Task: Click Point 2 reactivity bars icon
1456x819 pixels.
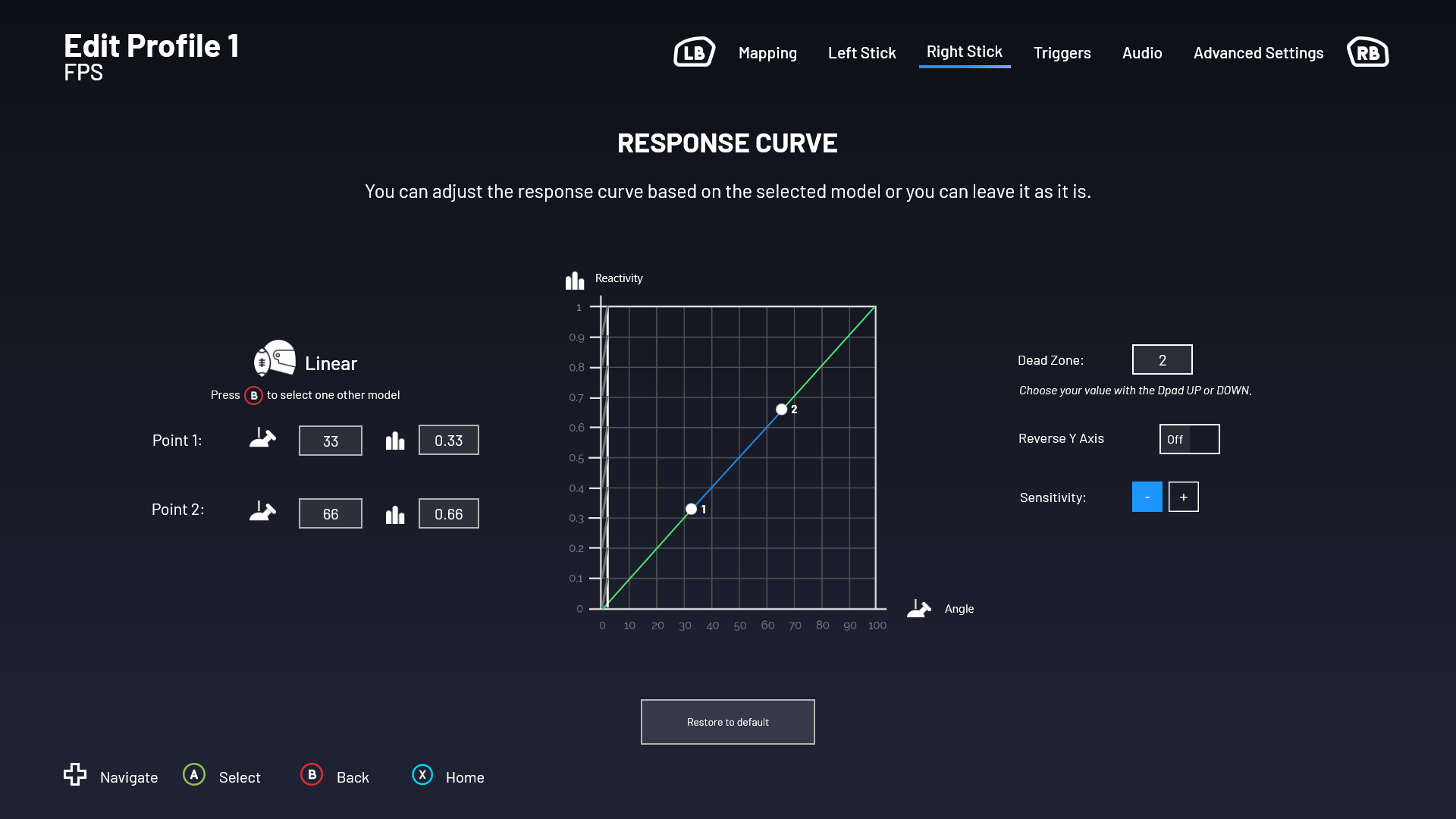Action: coord(395,515)
